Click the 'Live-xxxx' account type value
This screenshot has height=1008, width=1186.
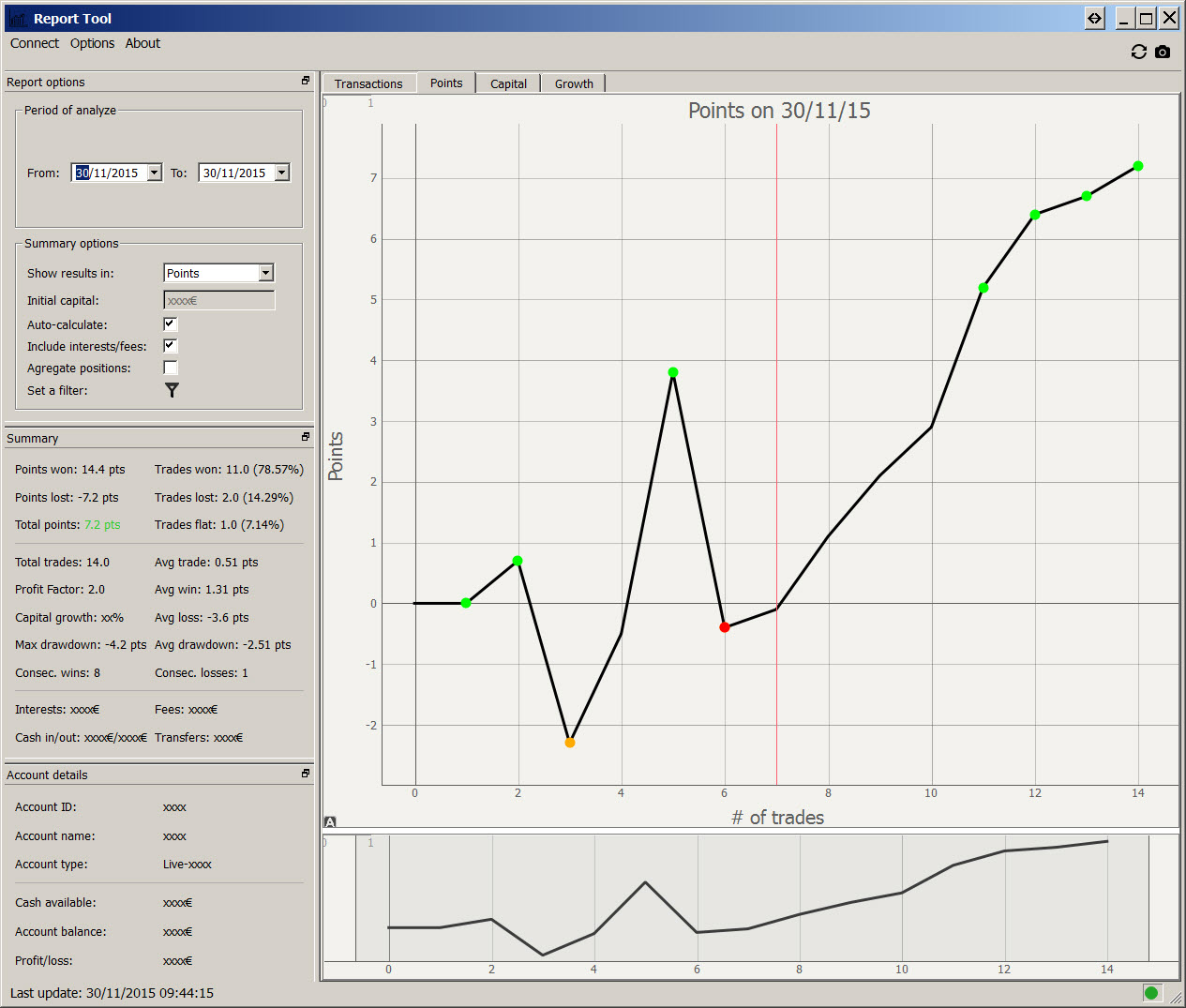coord(188,865)
